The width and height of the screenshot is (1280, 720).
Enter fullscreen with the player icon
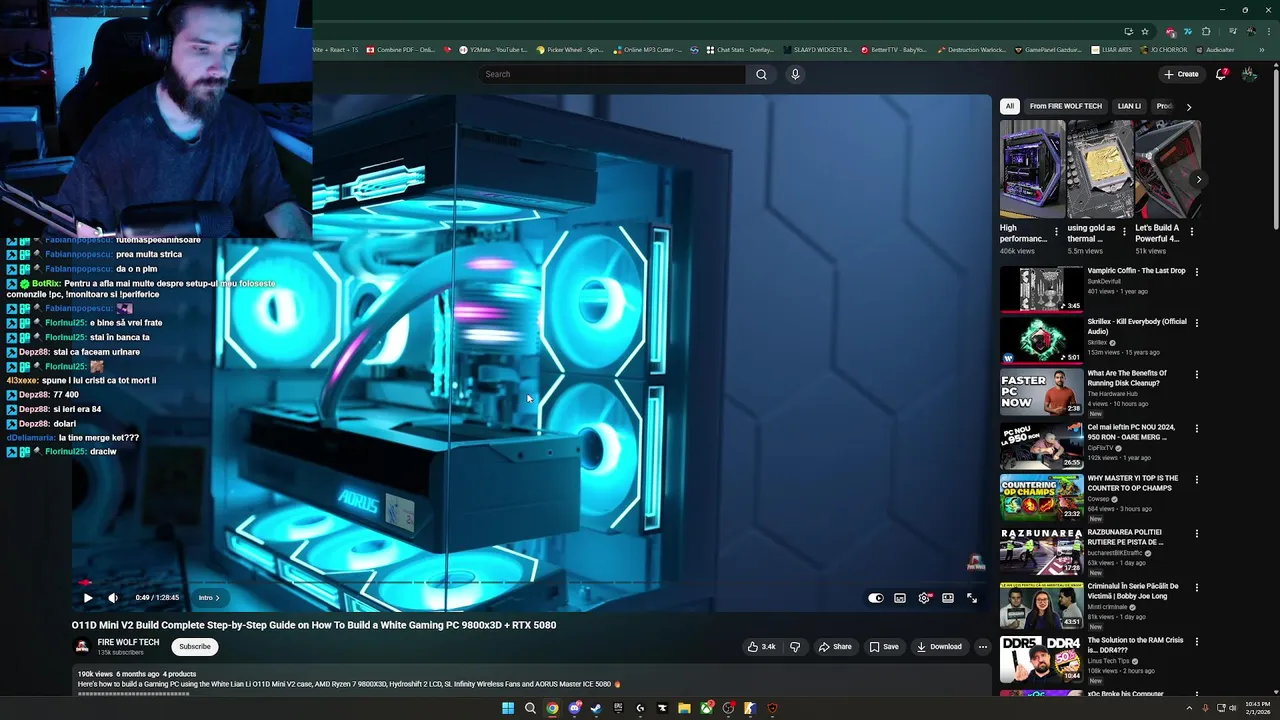point(972,598)
